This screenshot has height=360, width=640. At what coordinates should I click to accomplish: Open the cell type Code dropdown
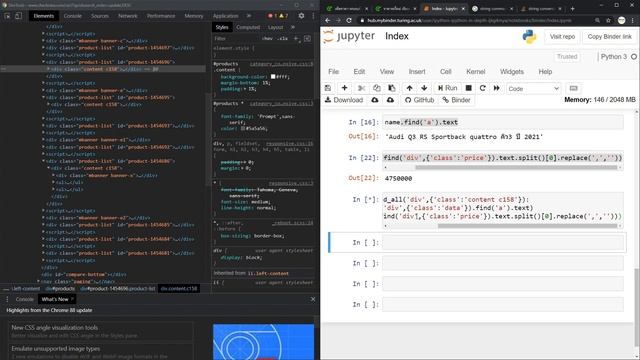pyautogui.click(x=533, y=89)
